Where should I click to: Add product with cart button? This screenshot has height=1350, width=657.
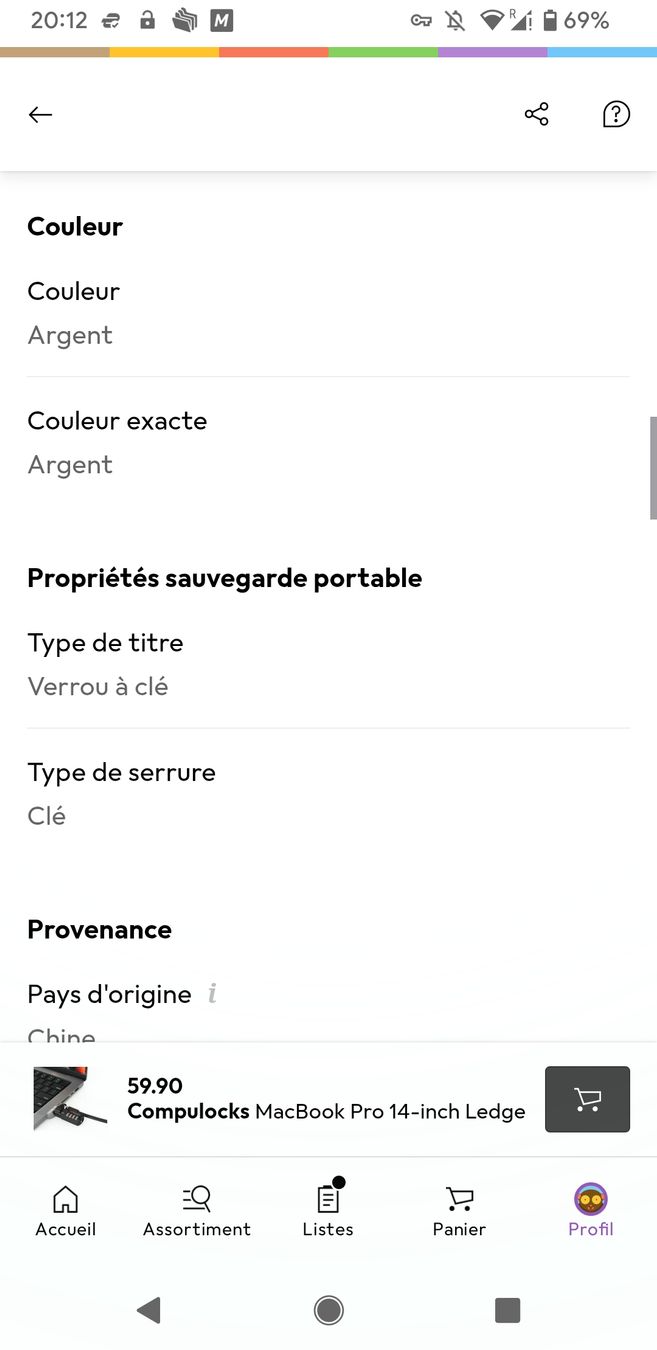coord(587,1099)
